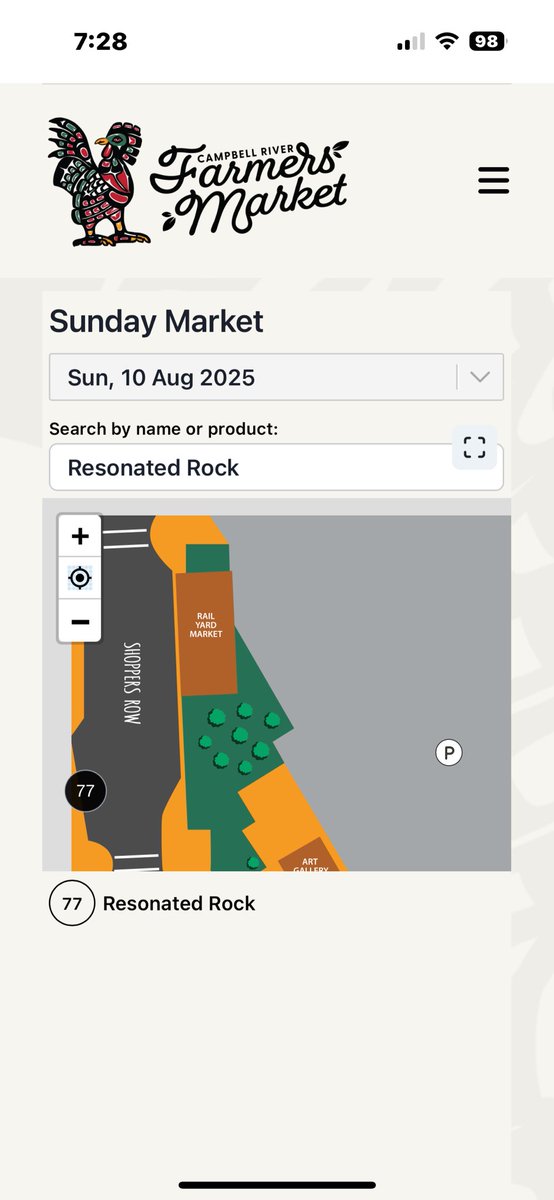
Task: Select Resonated Rock in the vendor list
Action: [179, 903]
